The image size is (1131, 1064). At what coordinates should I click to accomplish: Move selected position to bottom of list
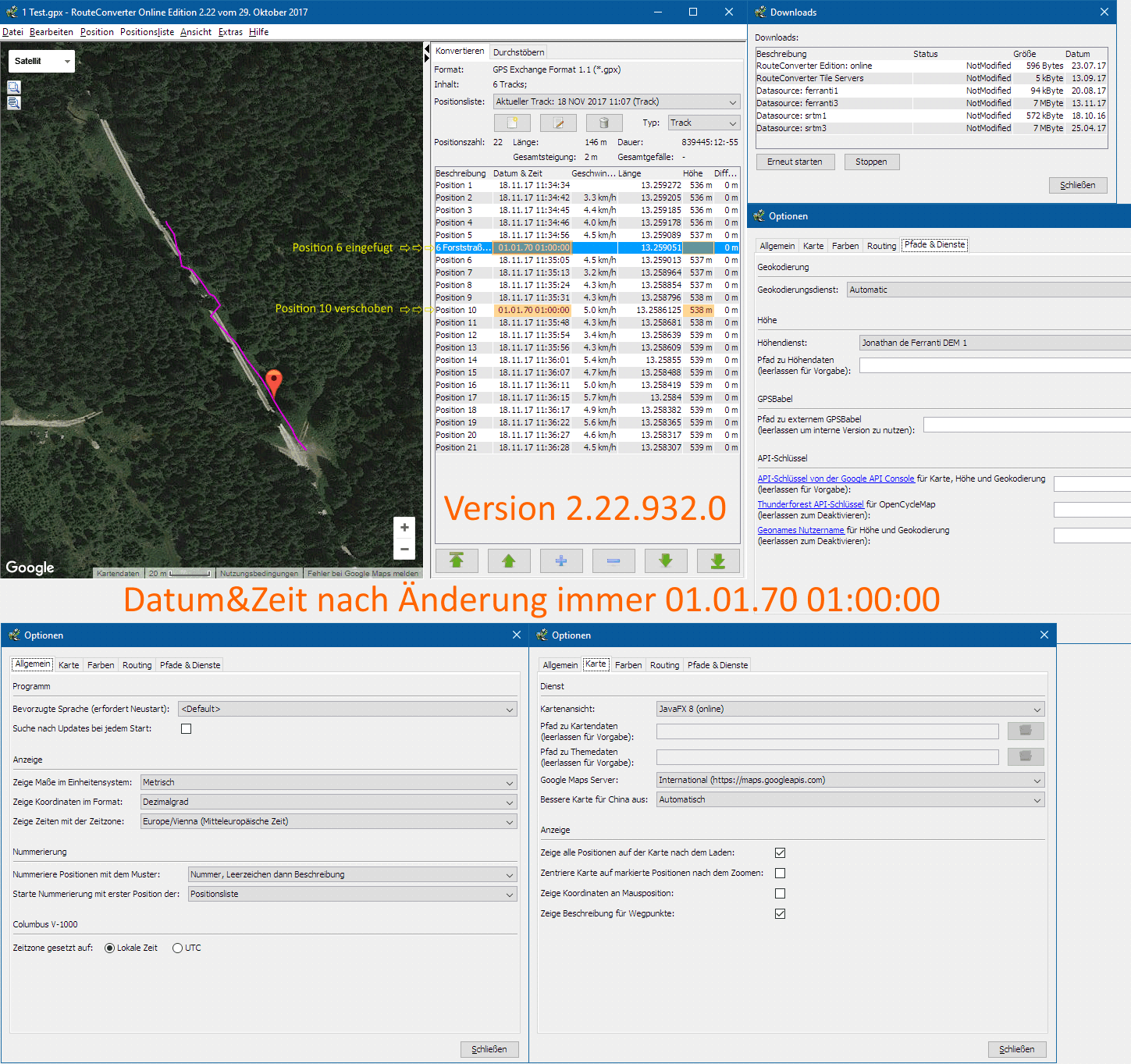(718, 560)
